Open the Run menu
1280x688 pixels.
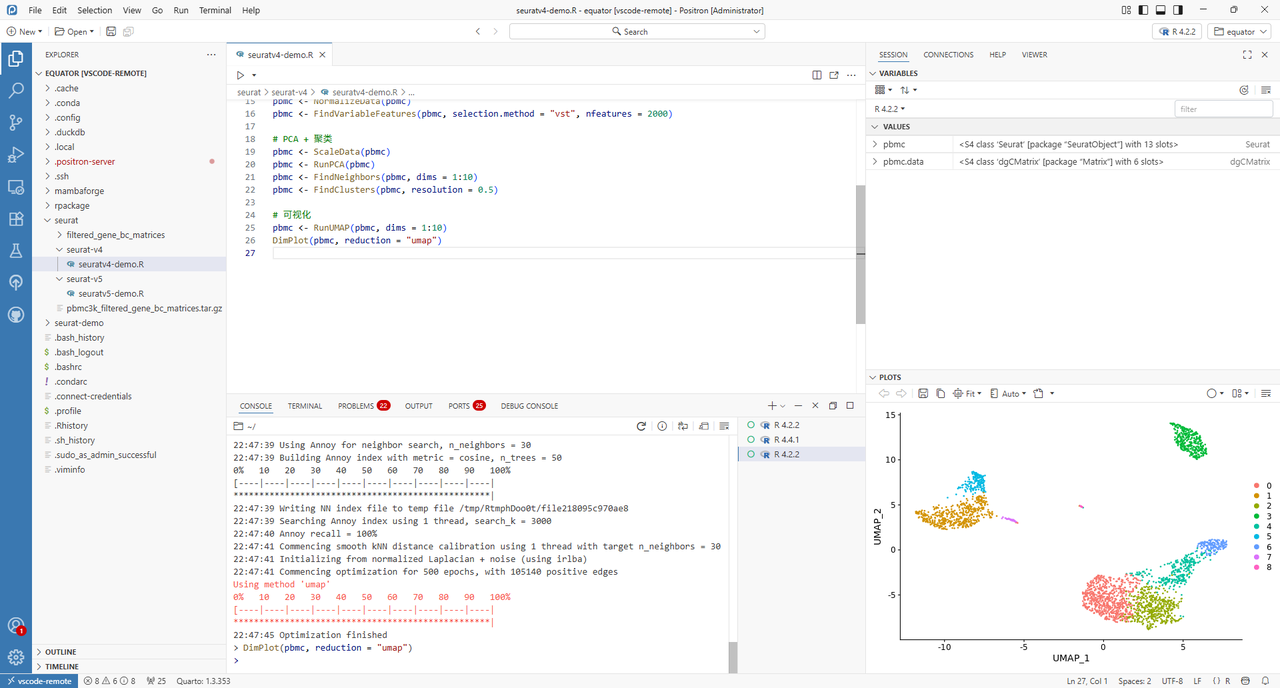[x=181, y=10]
